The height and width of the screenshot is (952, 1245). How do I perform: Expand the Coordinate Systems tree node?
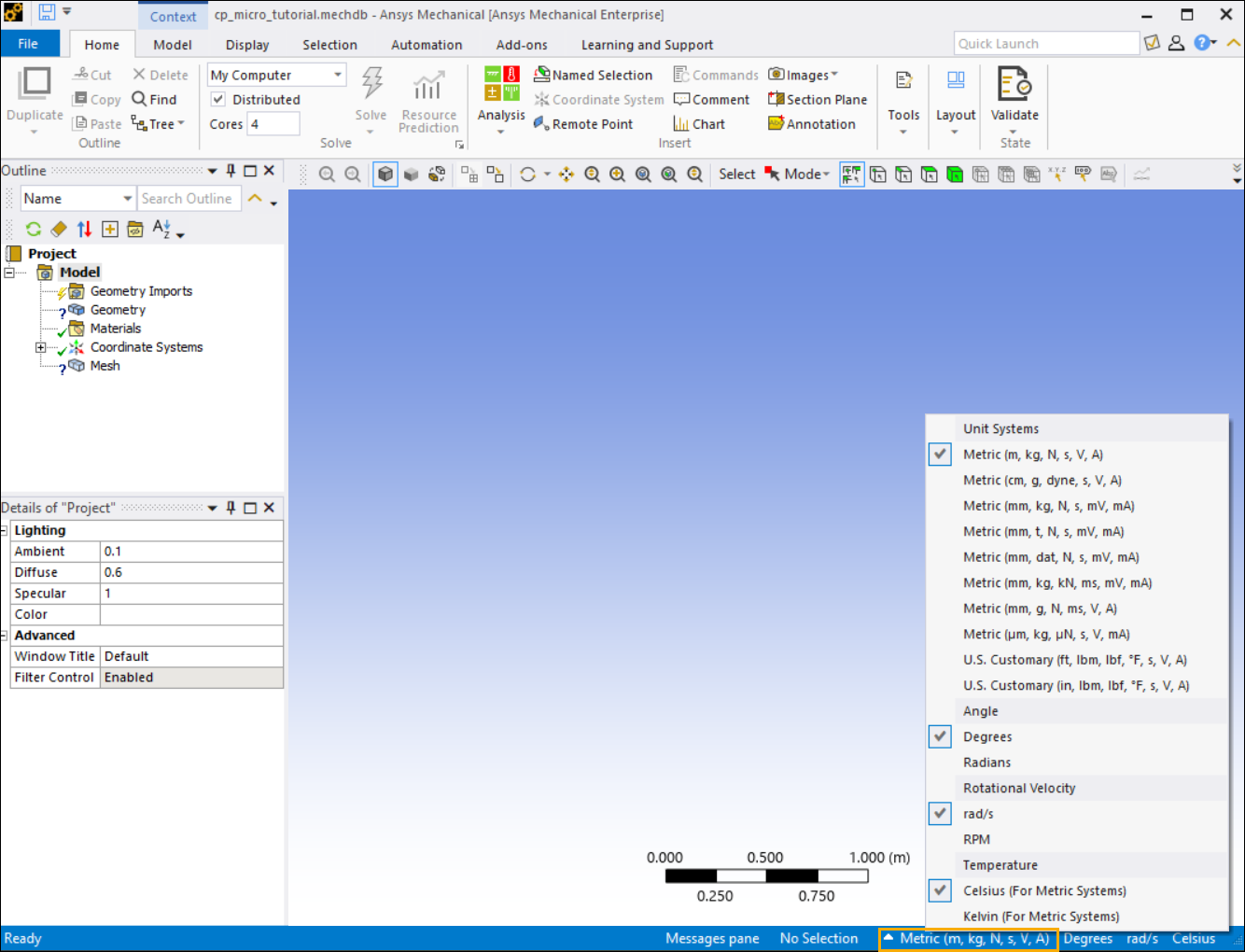[41, 347]
